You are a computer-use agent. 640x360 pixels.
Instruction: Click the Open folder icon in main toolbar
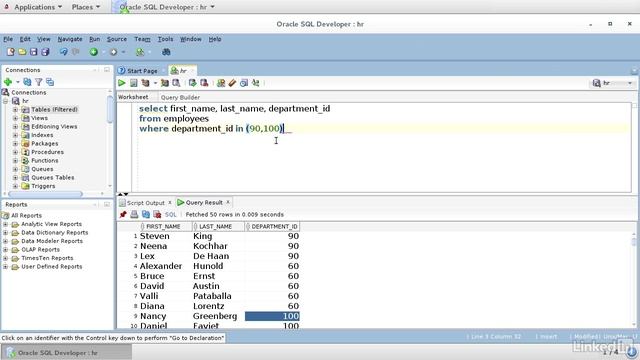click(x=22, y=52)
